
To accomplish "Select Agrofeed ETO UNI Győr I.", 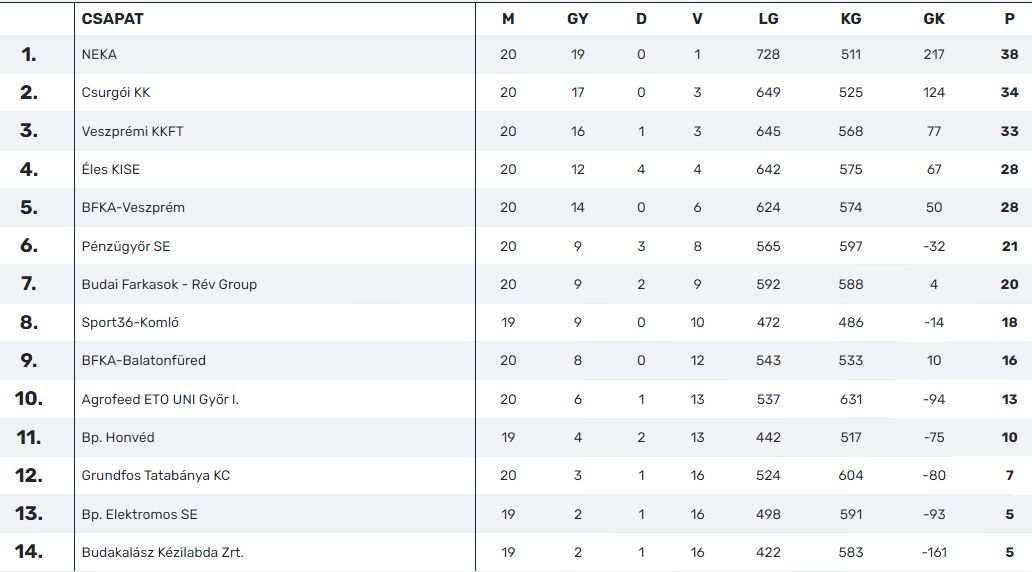I will [x=160, y=400].
